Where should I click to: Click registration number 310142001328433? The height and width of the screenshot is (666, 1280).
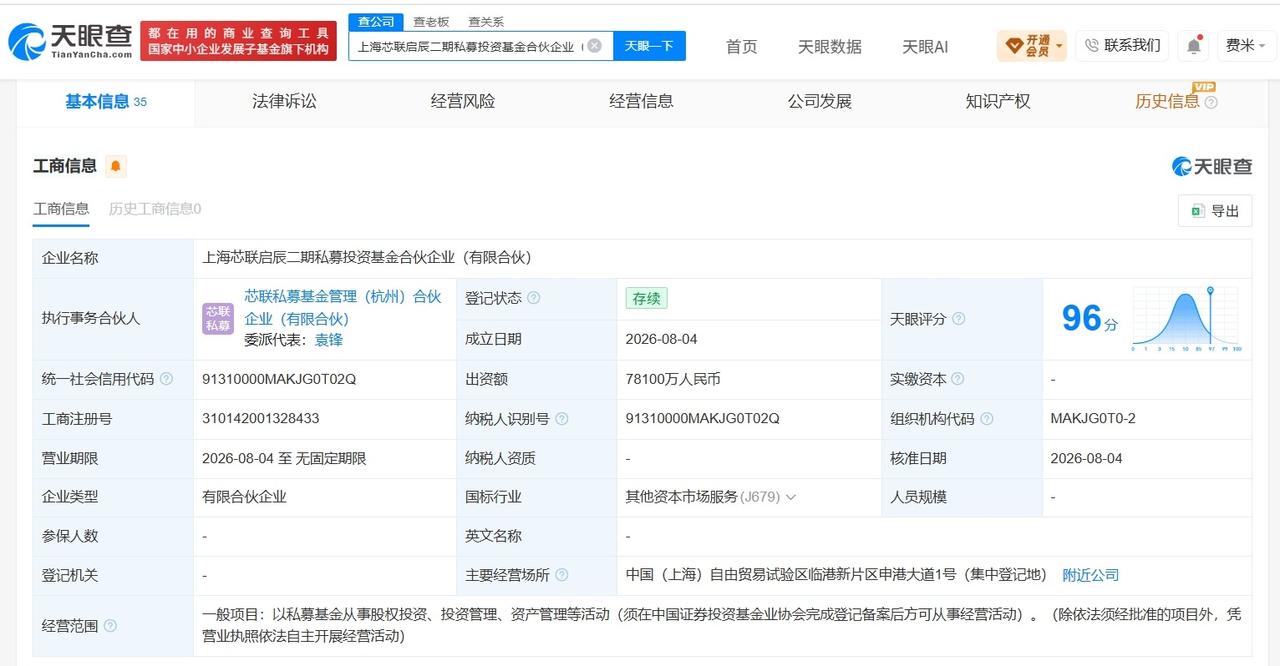click(x=261, y=418)
